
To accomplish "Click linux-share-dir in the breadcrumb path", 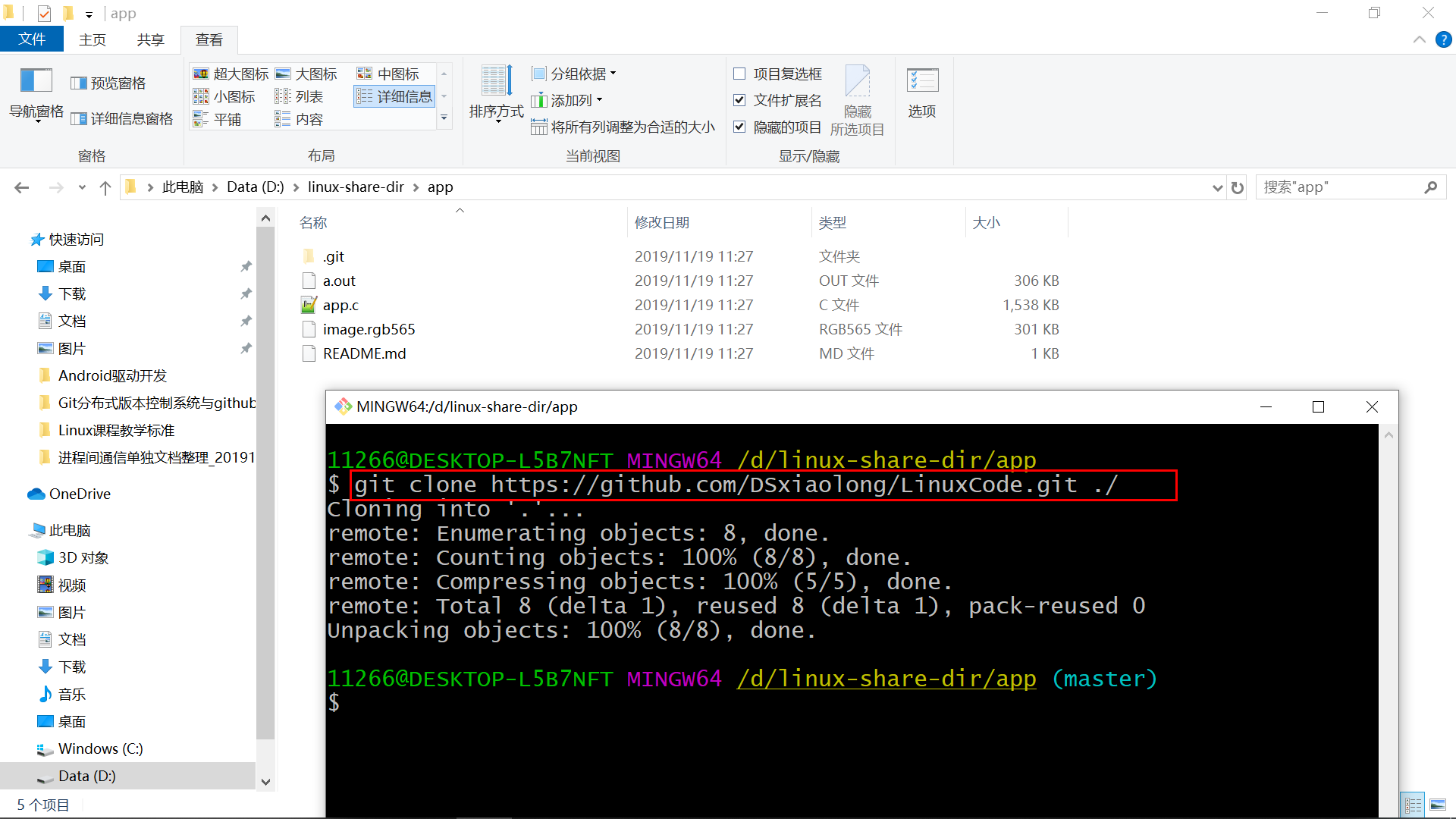I will 356,187.
